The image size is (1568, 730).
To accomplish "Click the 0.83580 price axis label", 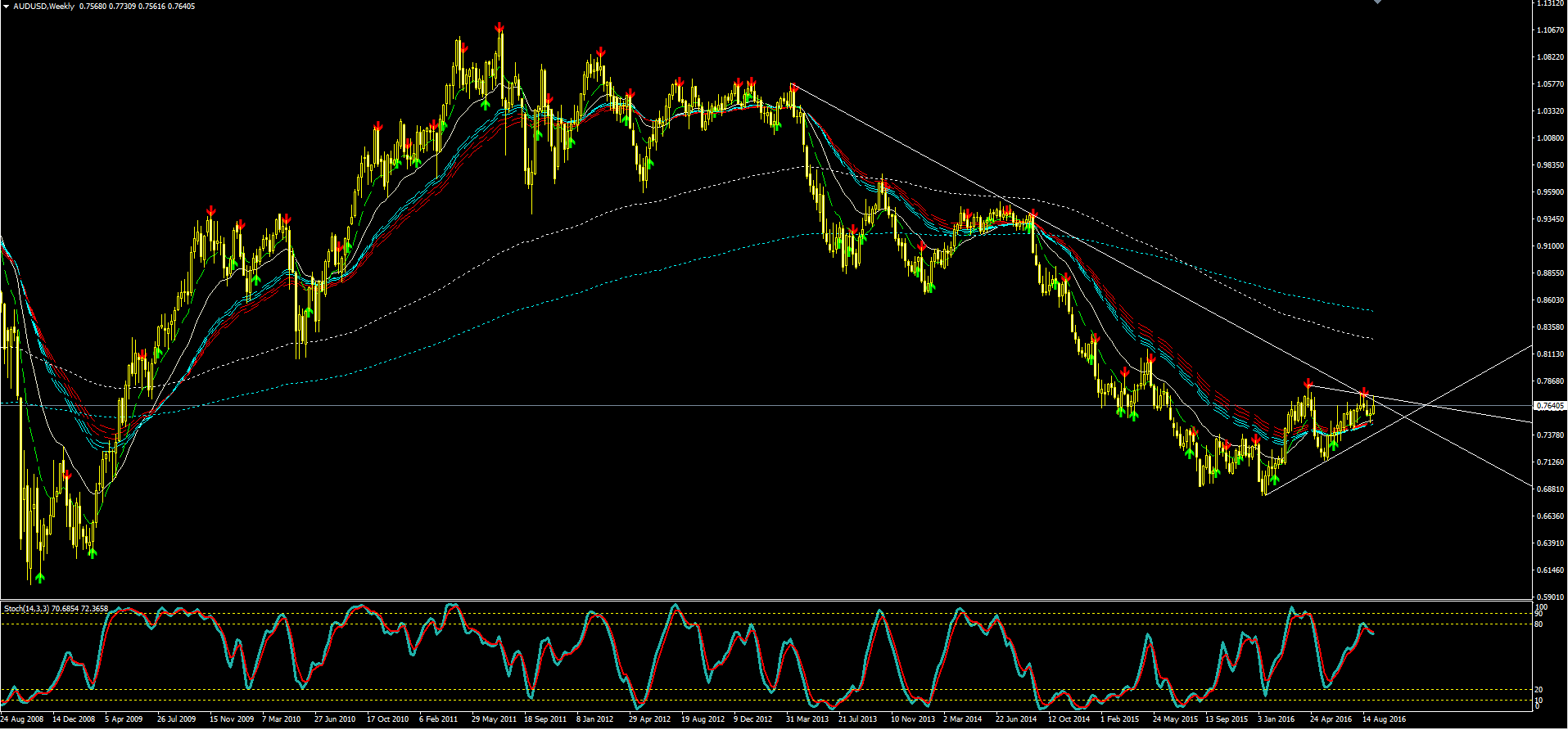I will point(1551,327).
